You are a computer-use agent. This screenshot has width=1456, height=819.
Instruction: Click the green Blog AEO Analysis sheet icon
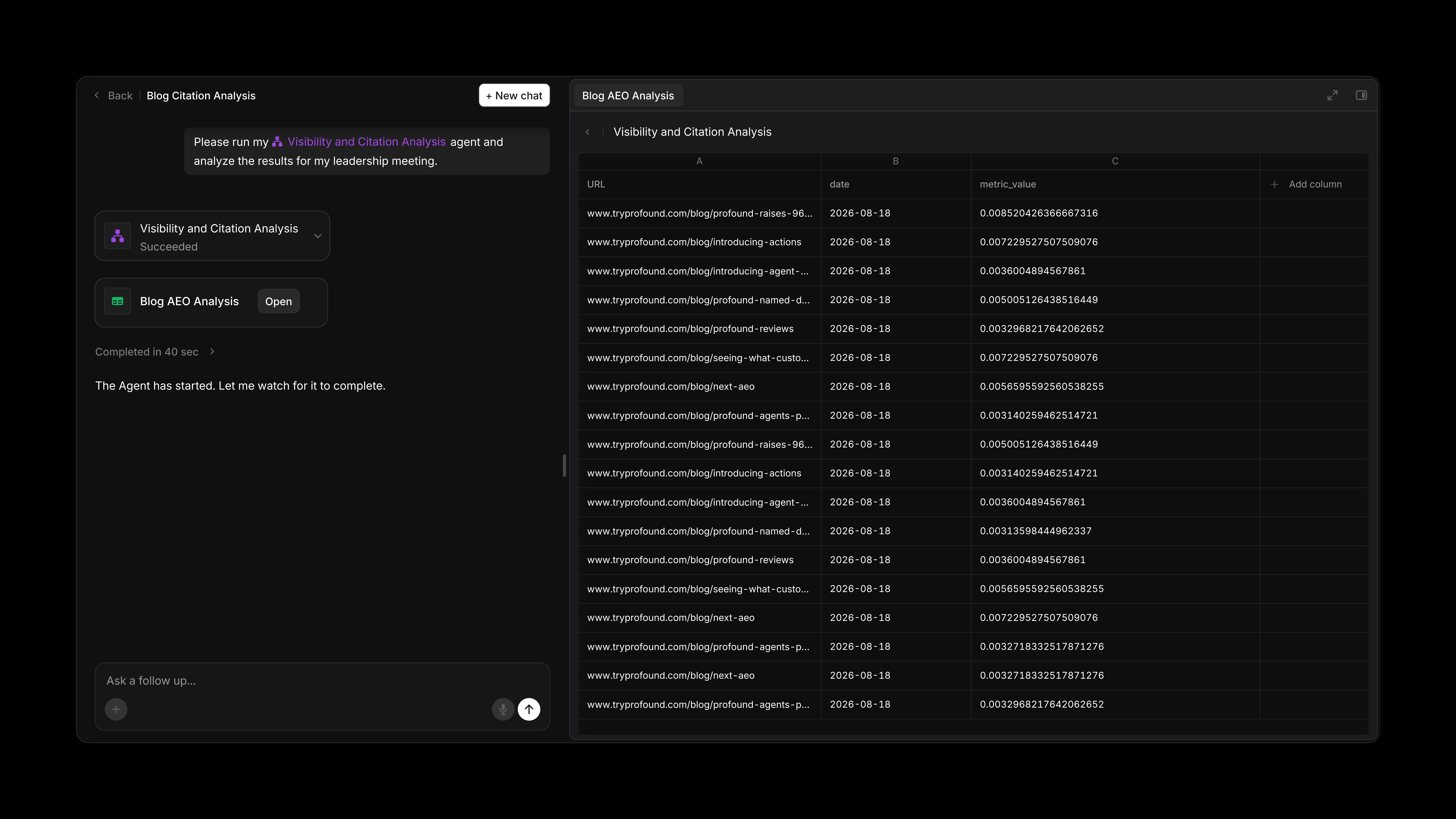tap(118, 301)
